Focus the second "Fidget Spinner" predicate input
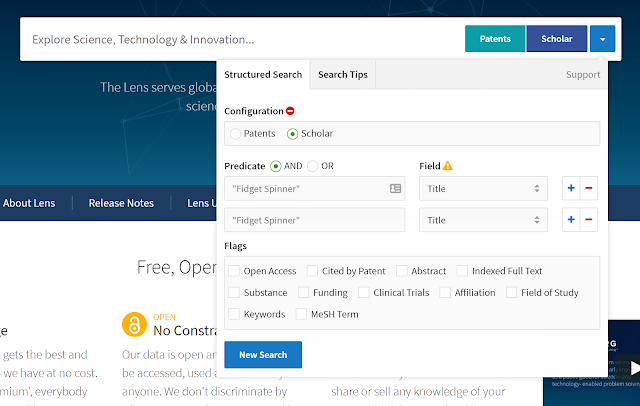Image resolution: width=640 pixels, height=406 pixels. coord(315,220)
